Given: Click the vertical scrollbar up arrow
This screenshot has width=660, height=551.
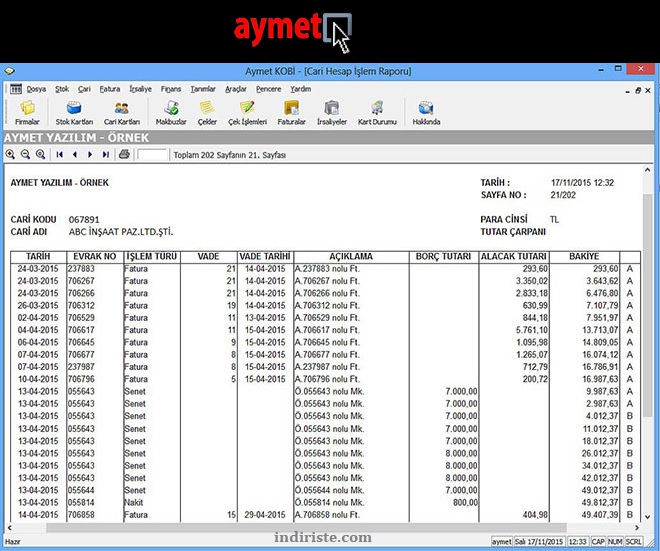Looking at the screenshot, I should [x=647, y=170].
